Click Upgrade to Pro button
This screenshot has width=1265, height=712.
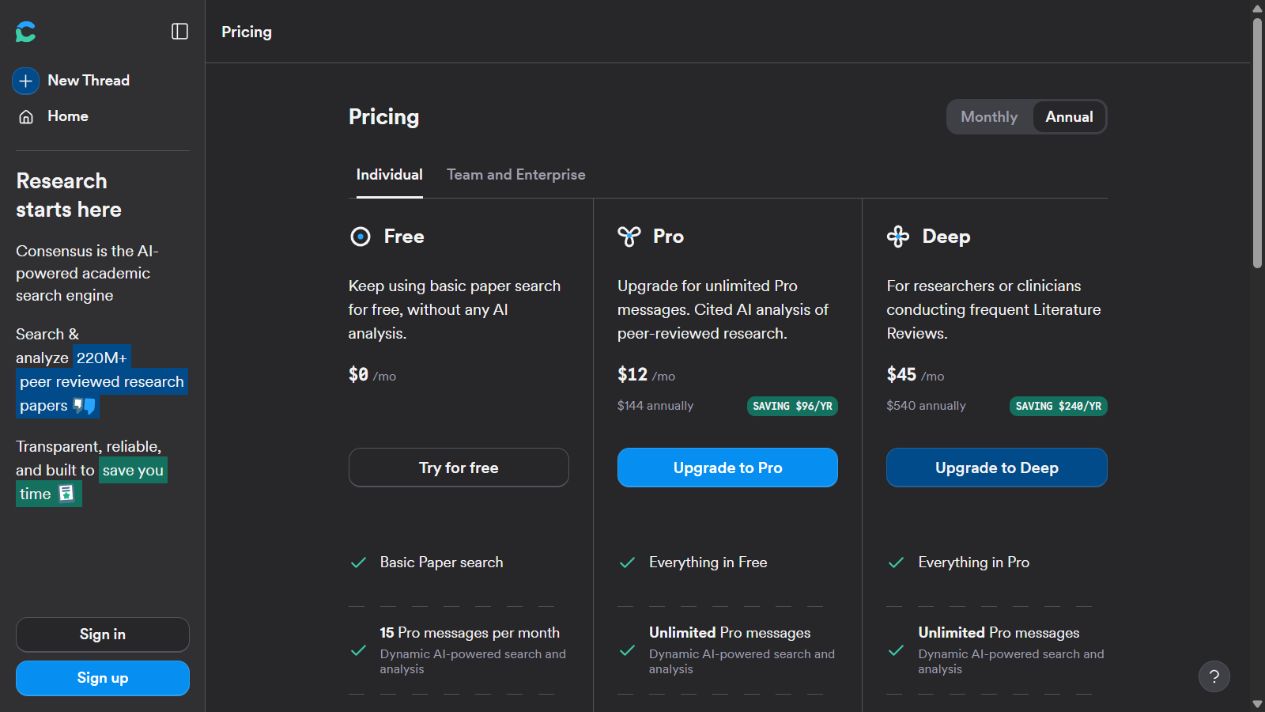[727, 468]
